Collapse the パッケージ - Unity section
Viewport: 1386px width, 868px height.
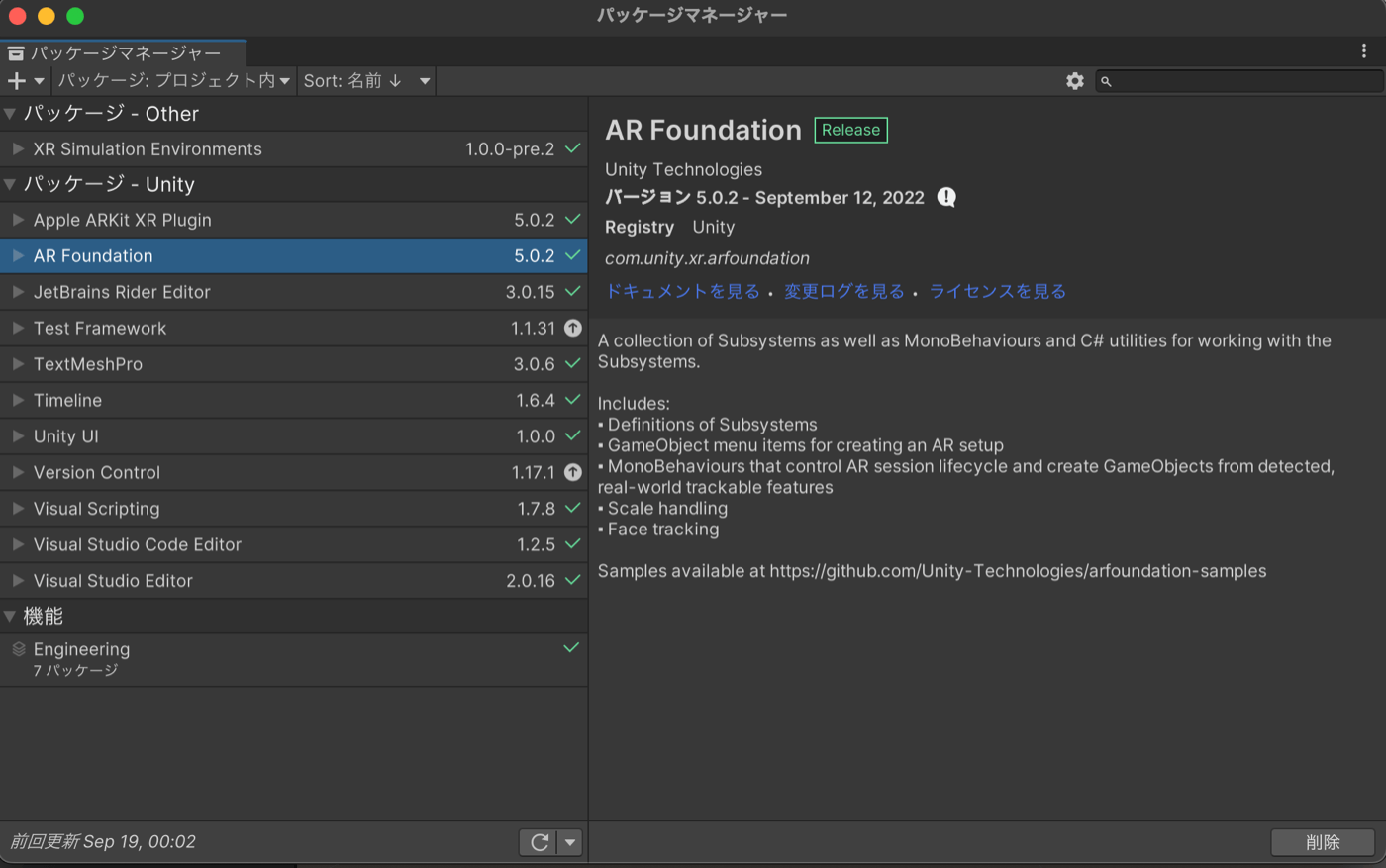(x=10, y=184)
